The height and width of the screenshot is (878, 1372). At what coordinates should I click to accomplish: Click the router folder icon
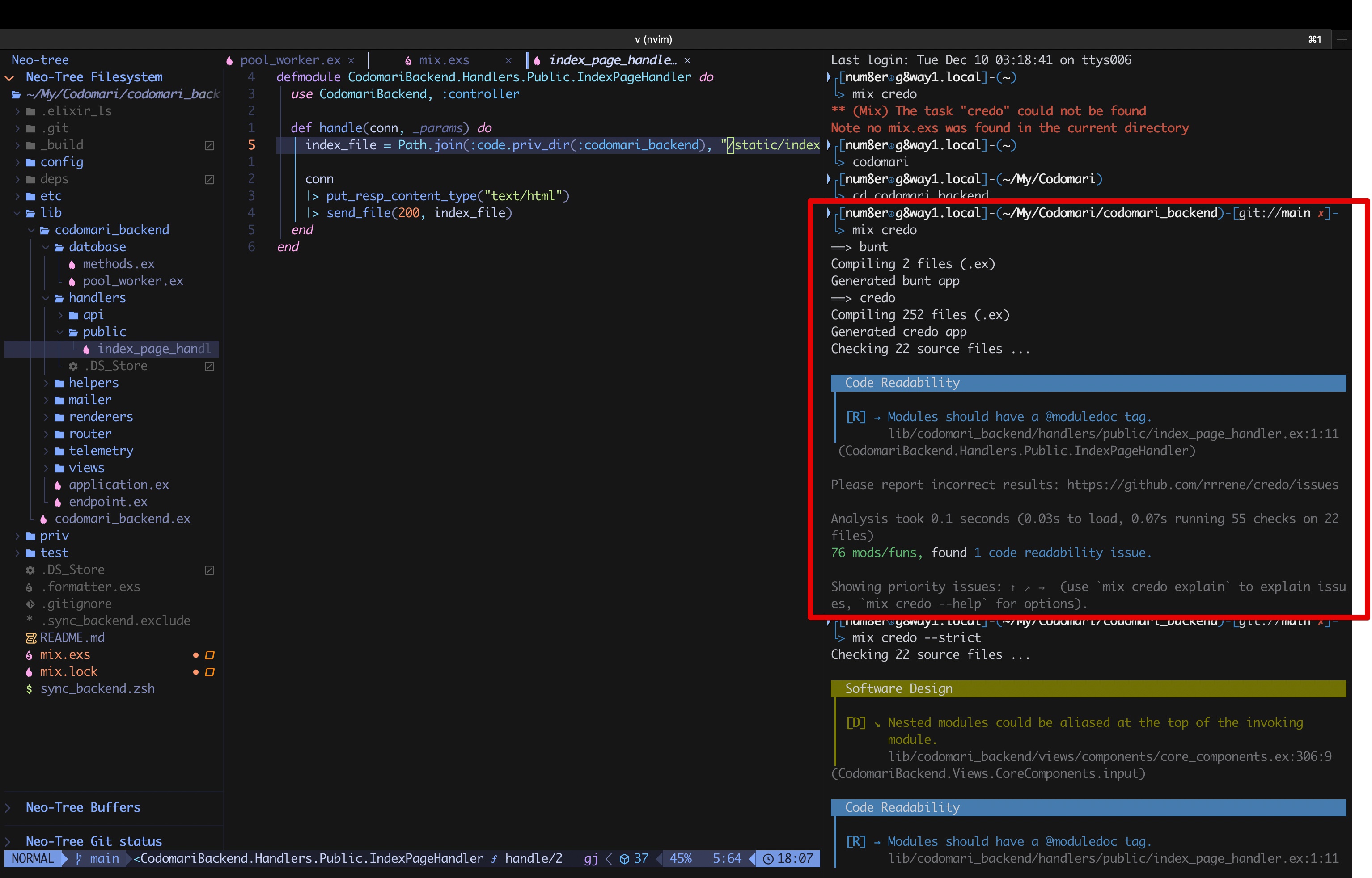click(59, 434)
